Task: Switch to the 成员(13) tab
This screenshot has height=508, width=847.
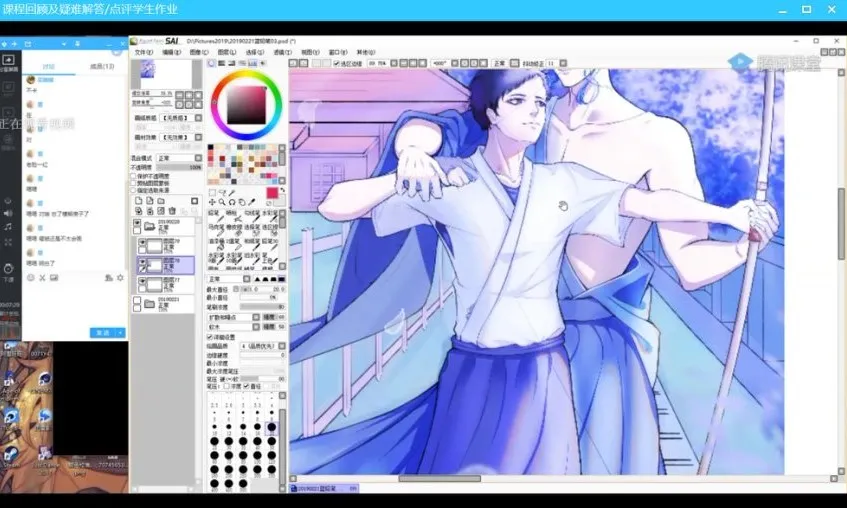Action: pos(101,66)
